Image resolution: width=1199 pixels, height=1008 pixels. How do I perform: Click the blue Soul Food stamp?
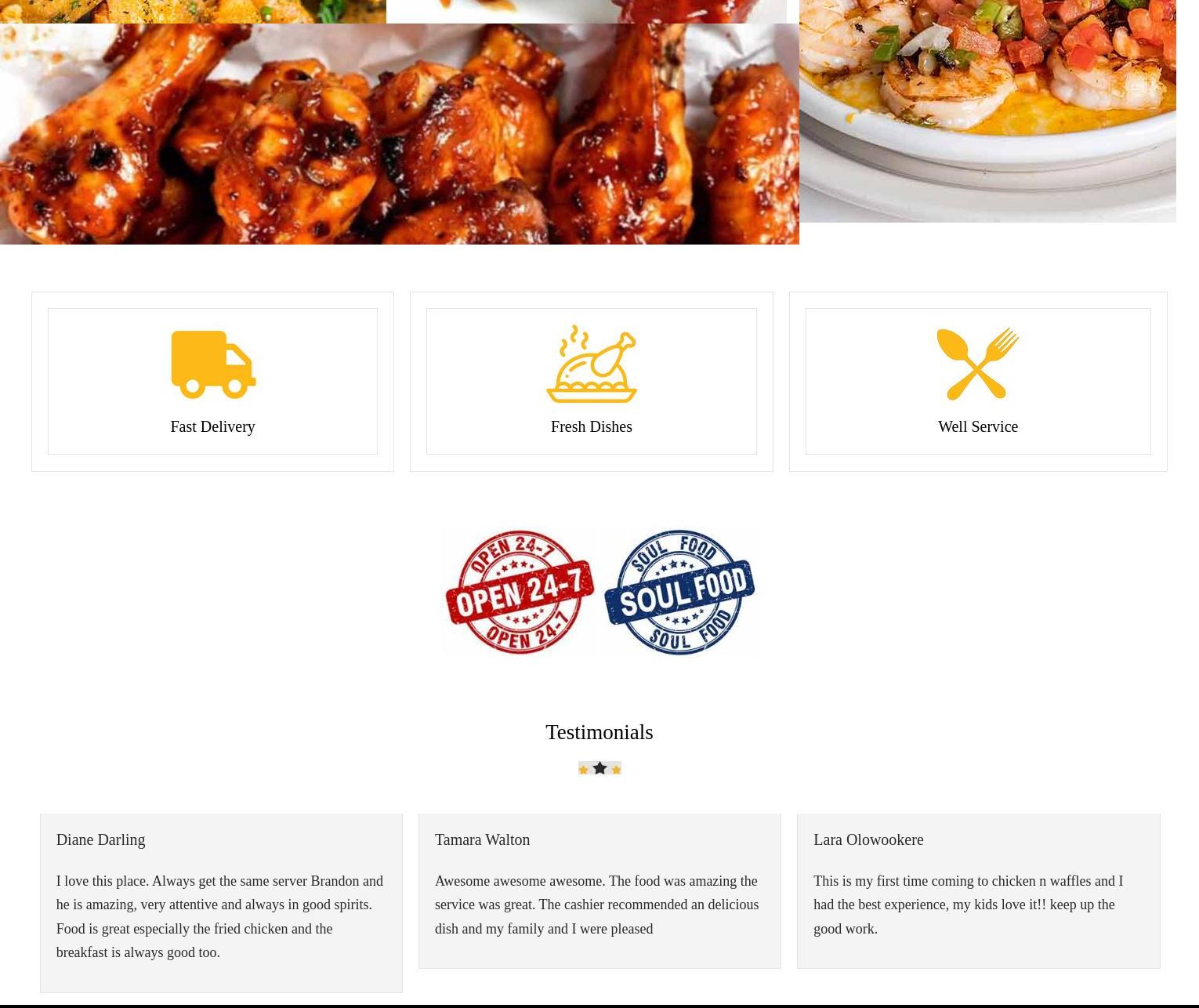pos(679,592)
